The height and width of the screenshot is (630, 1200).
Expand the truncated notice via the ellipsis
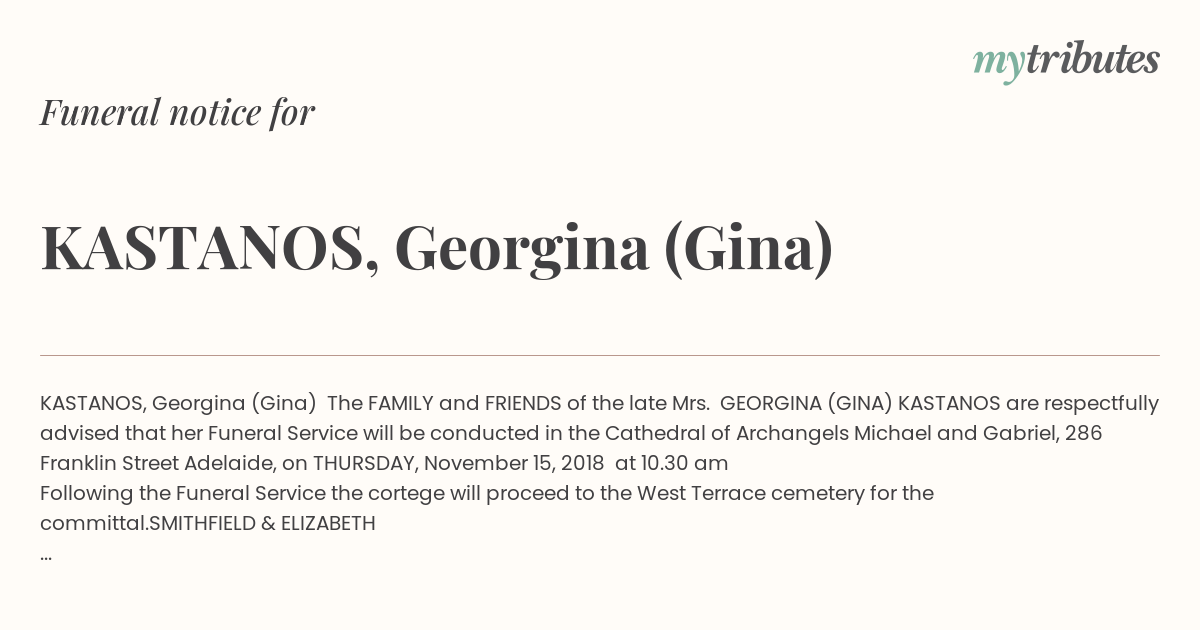[46, 555]
